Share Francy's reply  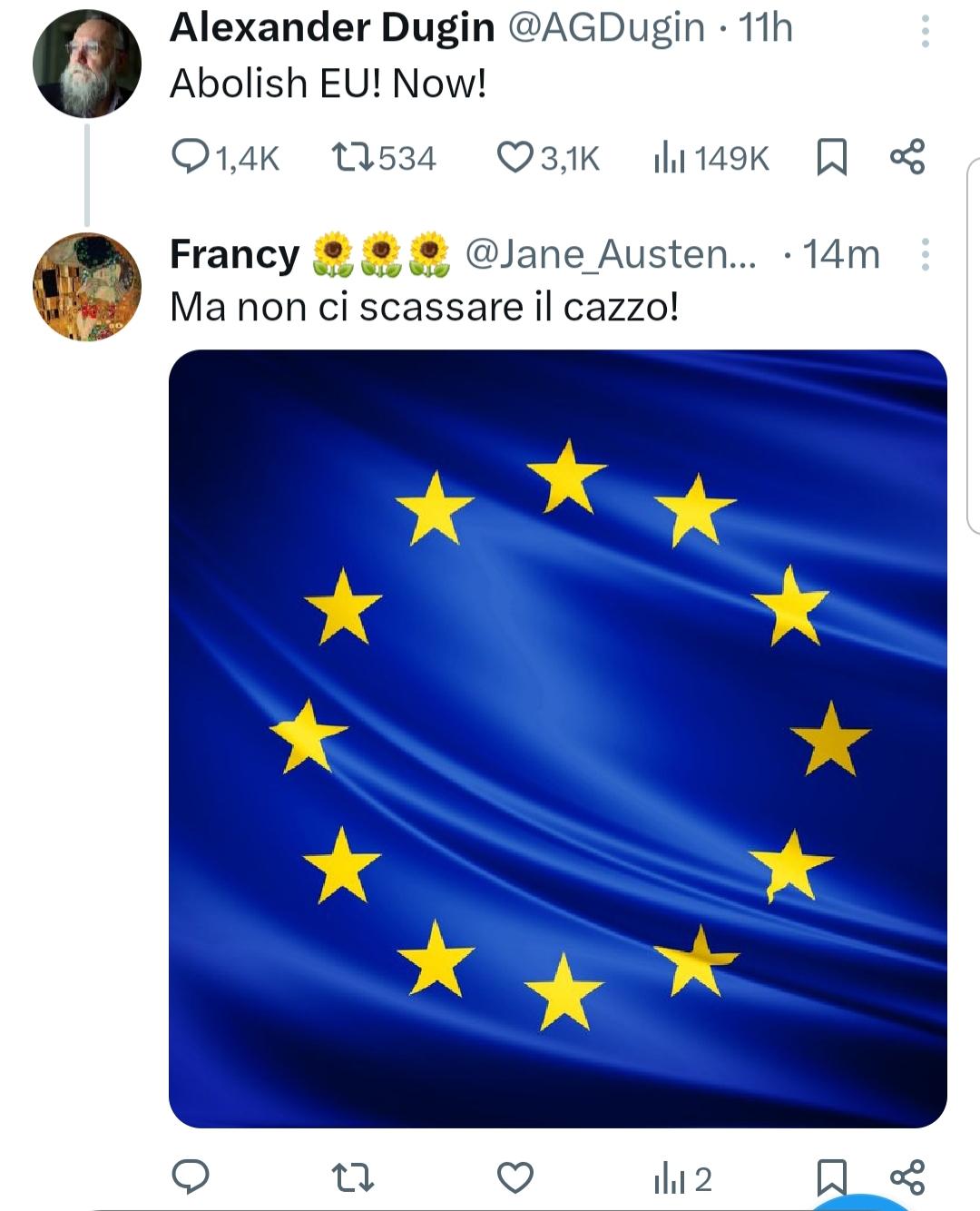coord(907,1177)
